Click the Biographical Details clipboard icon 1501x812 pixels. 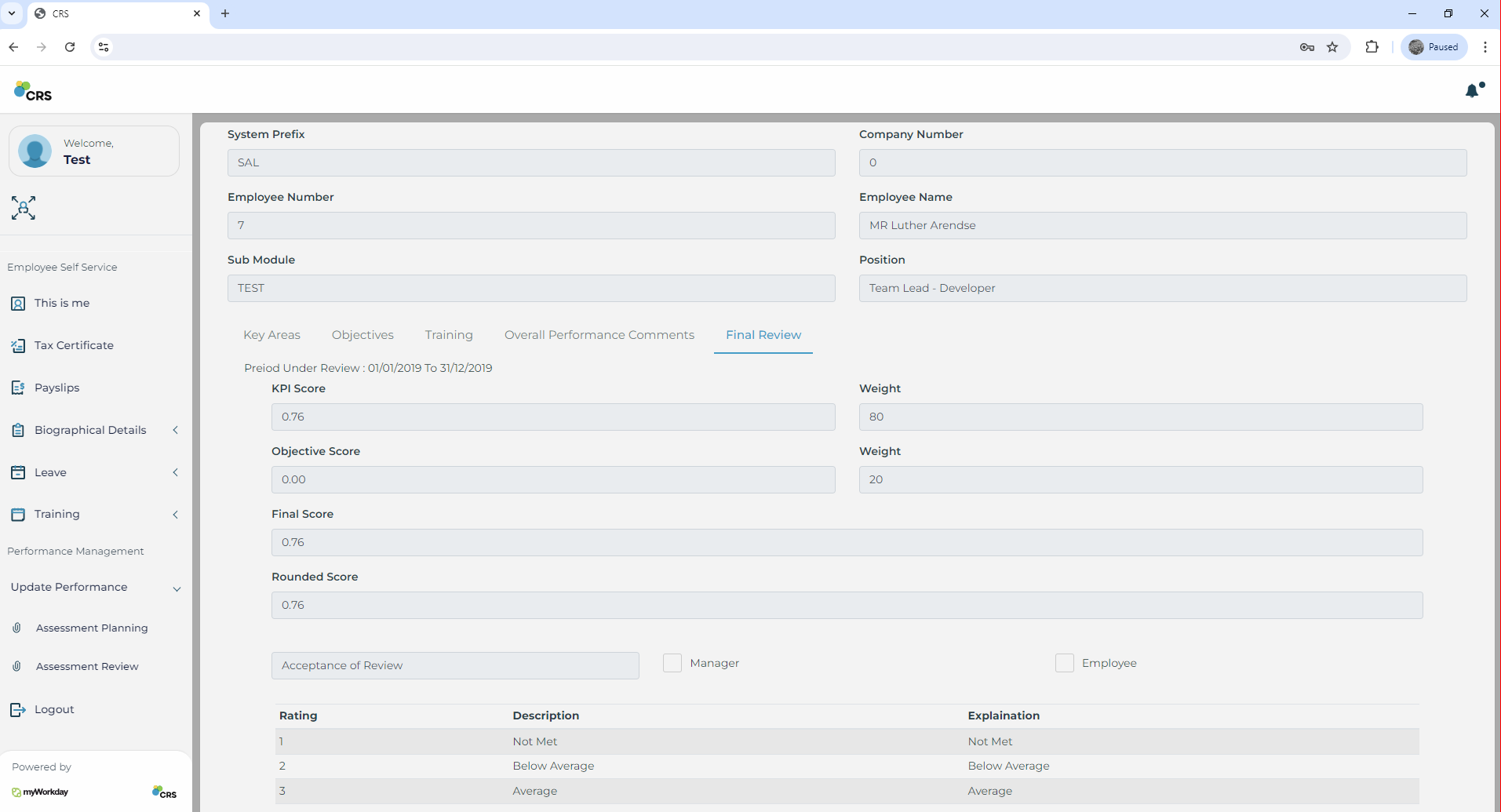pos(18,431)
